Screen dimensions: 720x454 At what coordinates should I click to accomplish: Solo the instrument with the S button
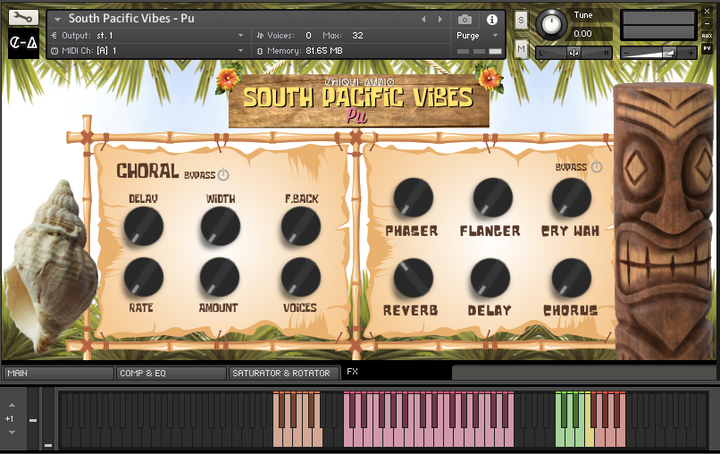(x=521, y=20)
